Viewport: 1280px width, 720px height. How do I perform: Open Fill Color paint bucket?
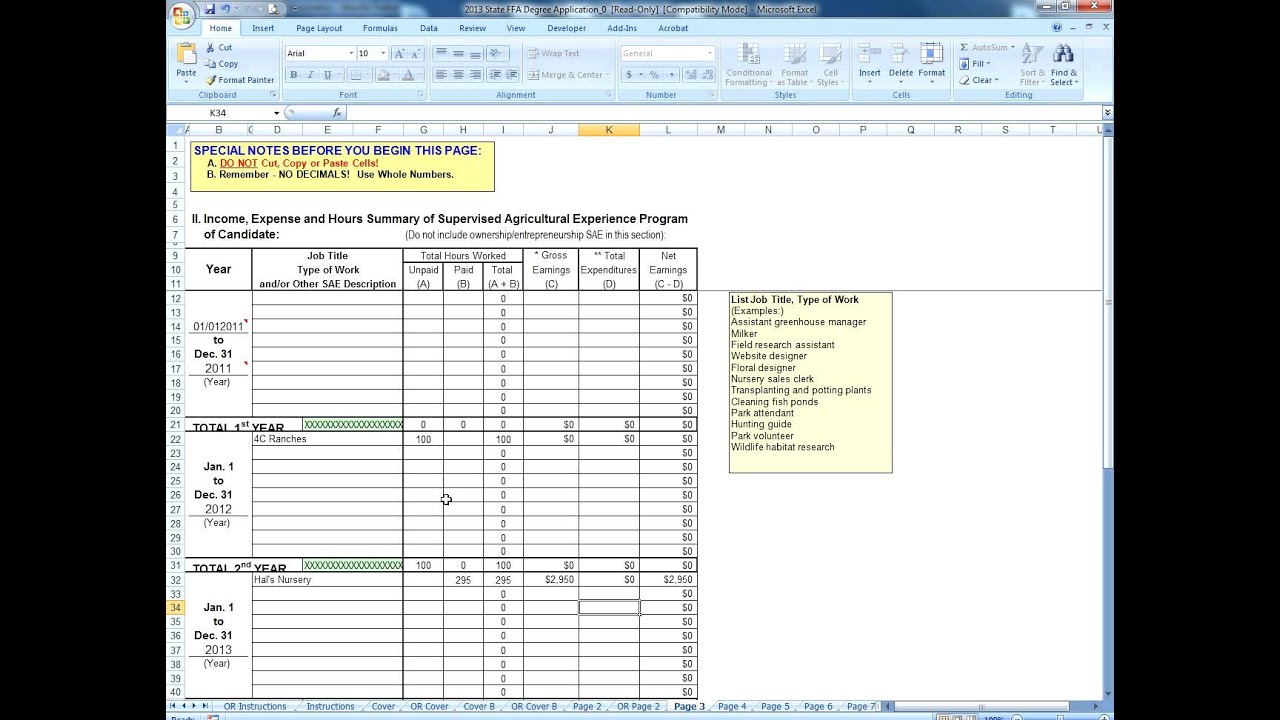[384, 75]
